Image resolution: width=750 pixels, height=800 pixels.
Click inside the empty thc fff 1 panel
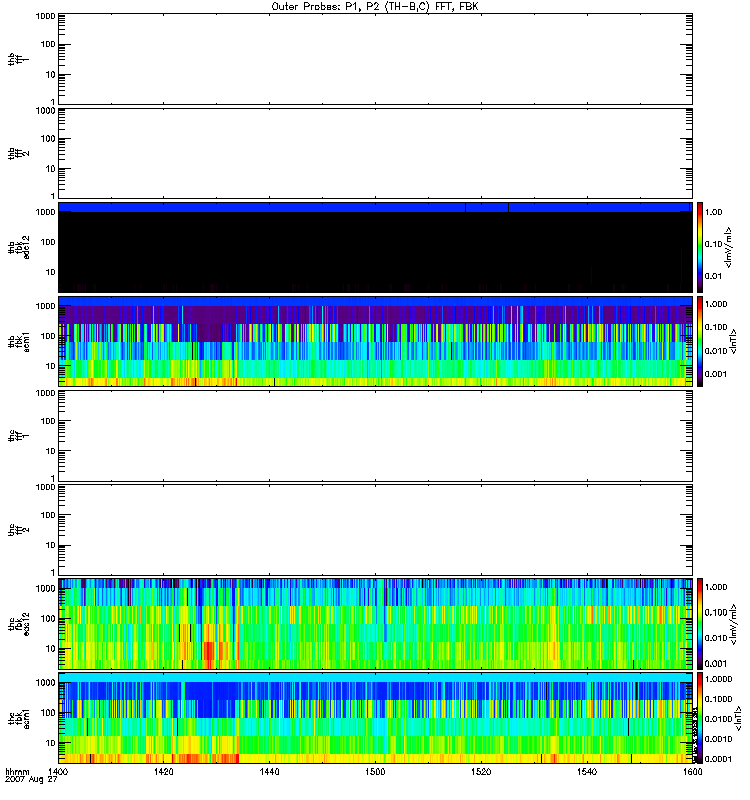click(375, 434)
